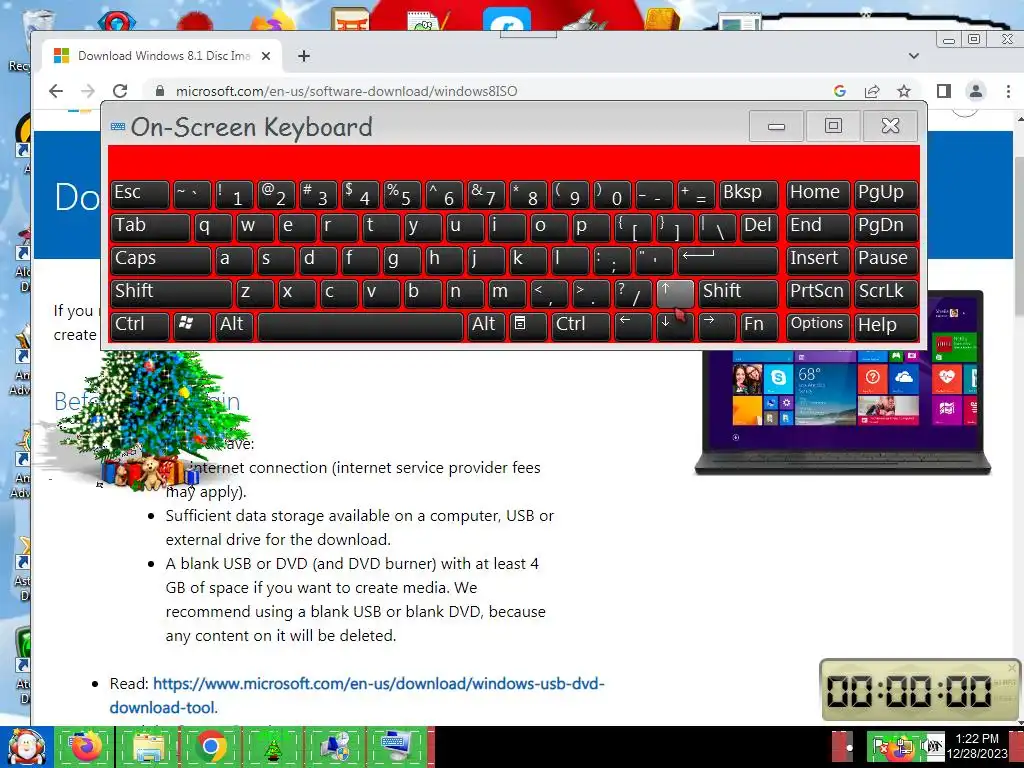The image size is (1024, 768).
Task: Bookmark this page with the star icon
Action: [x=904, y=91]
